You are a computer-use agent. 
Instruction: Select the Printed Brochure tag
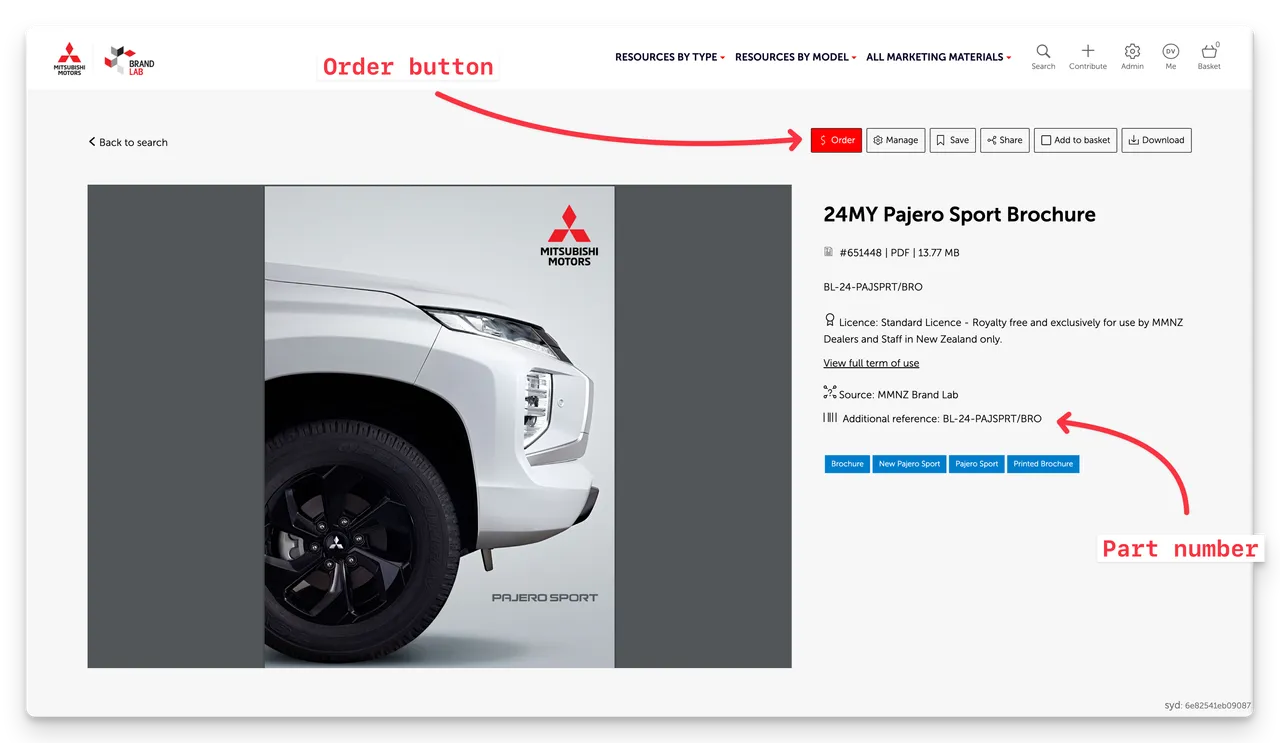pyautogui.click(x=1043, y=464)
